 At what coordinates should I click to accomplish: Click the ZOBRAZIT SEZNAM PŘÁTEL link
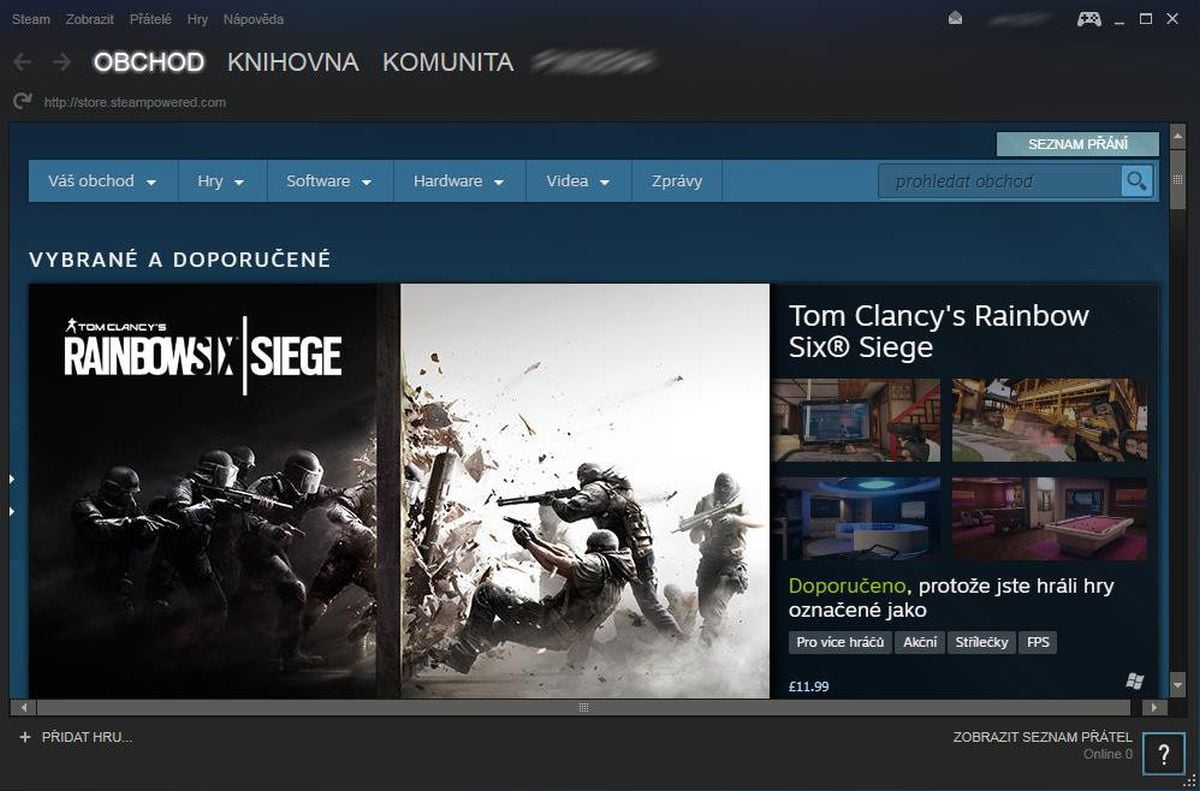pyautogui.click(x=1044, y=738)
